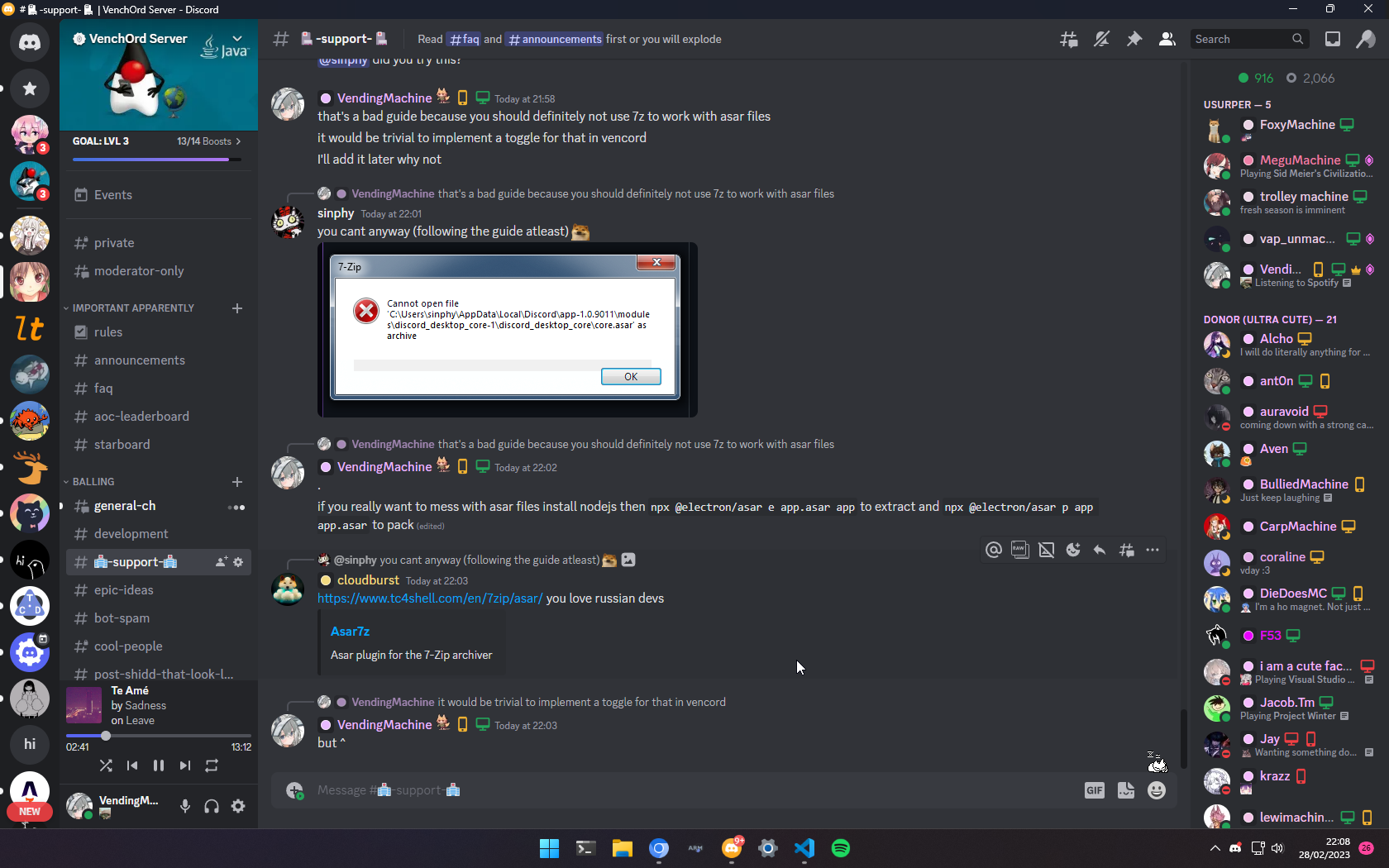This screenshot has height=868, width=1389.
Task: Hide the member list
Action: [x=1167, y=39]
